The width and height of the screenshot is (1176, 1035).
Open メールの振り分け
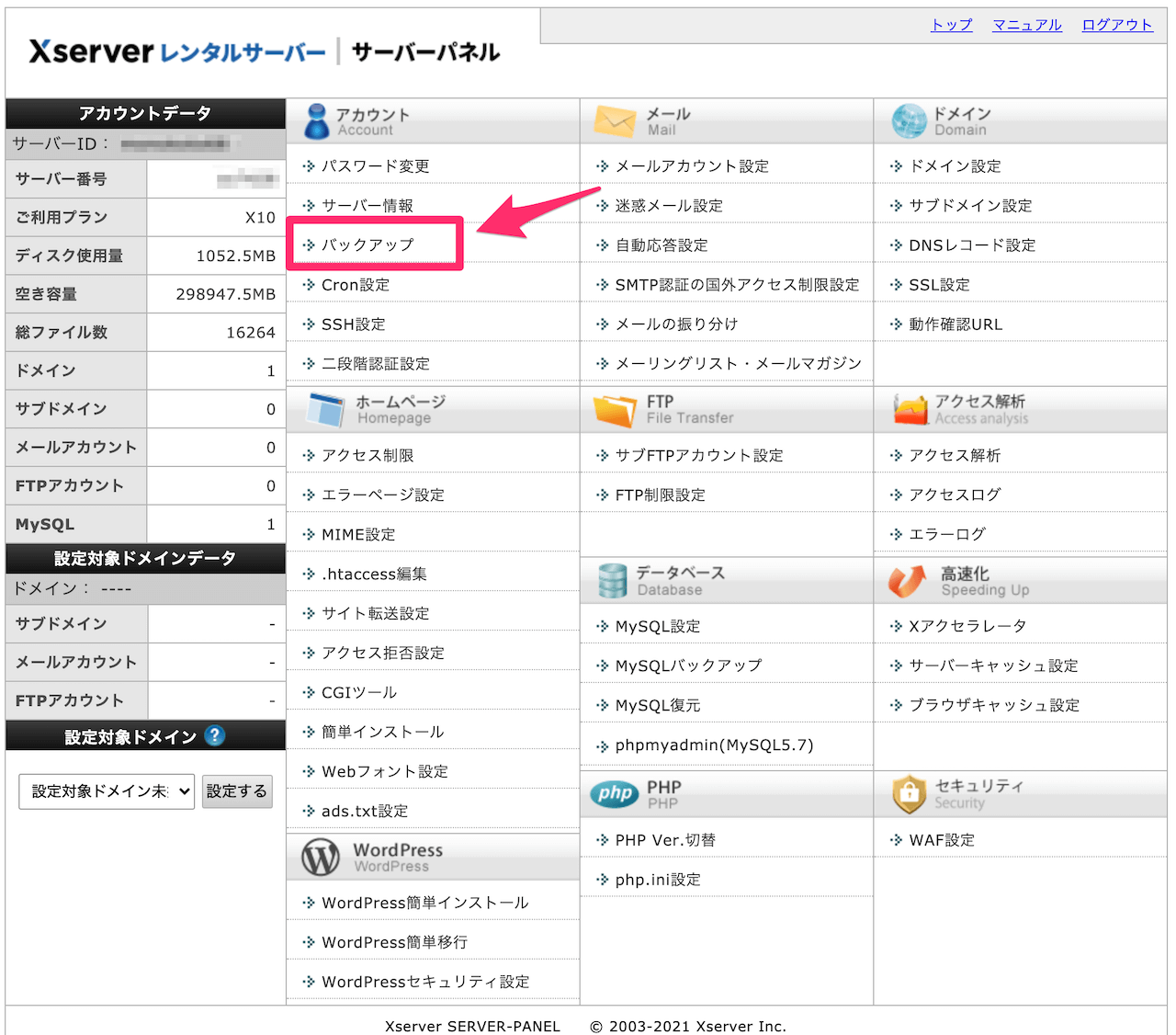[x=677, y=324]
